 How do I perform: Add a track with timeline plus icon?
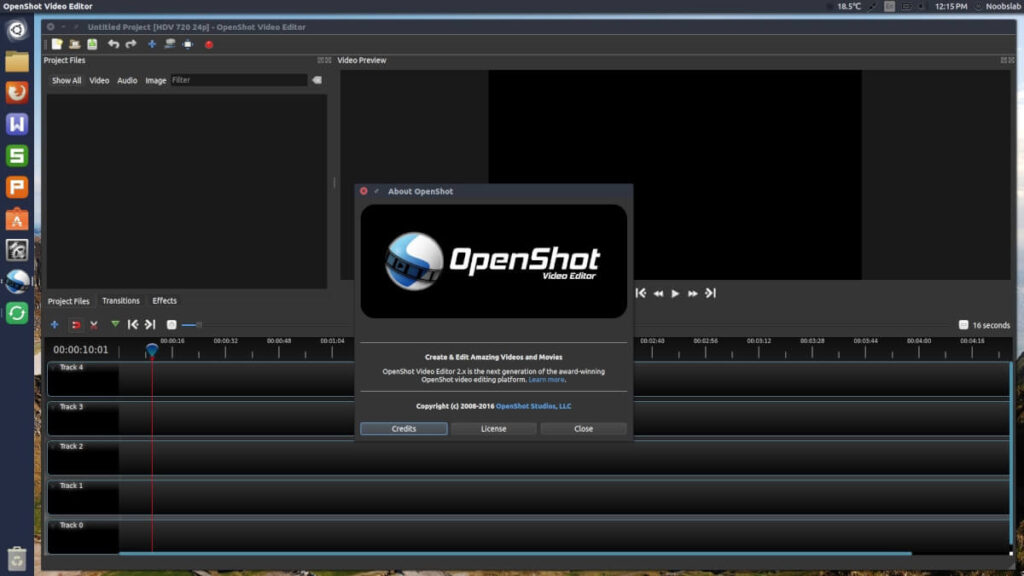tap(55, 325)
